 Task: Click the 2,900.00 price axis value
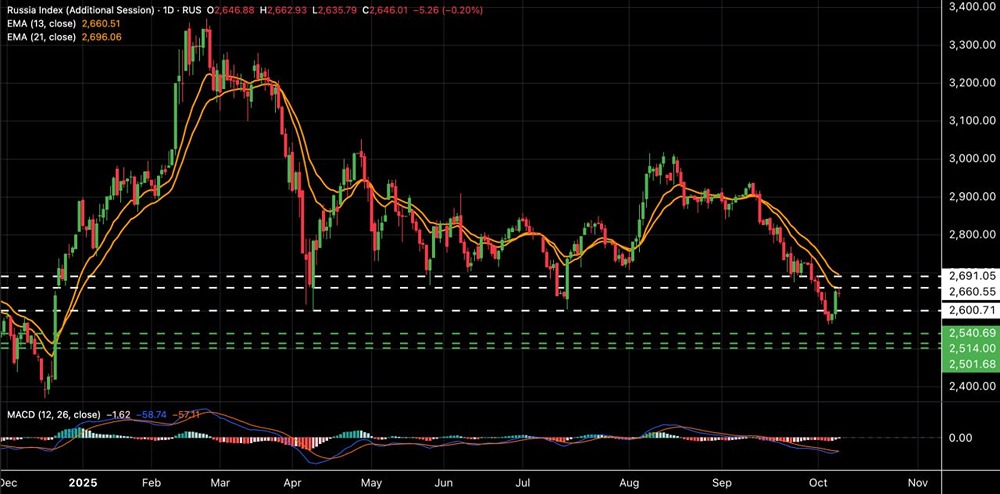973,196
